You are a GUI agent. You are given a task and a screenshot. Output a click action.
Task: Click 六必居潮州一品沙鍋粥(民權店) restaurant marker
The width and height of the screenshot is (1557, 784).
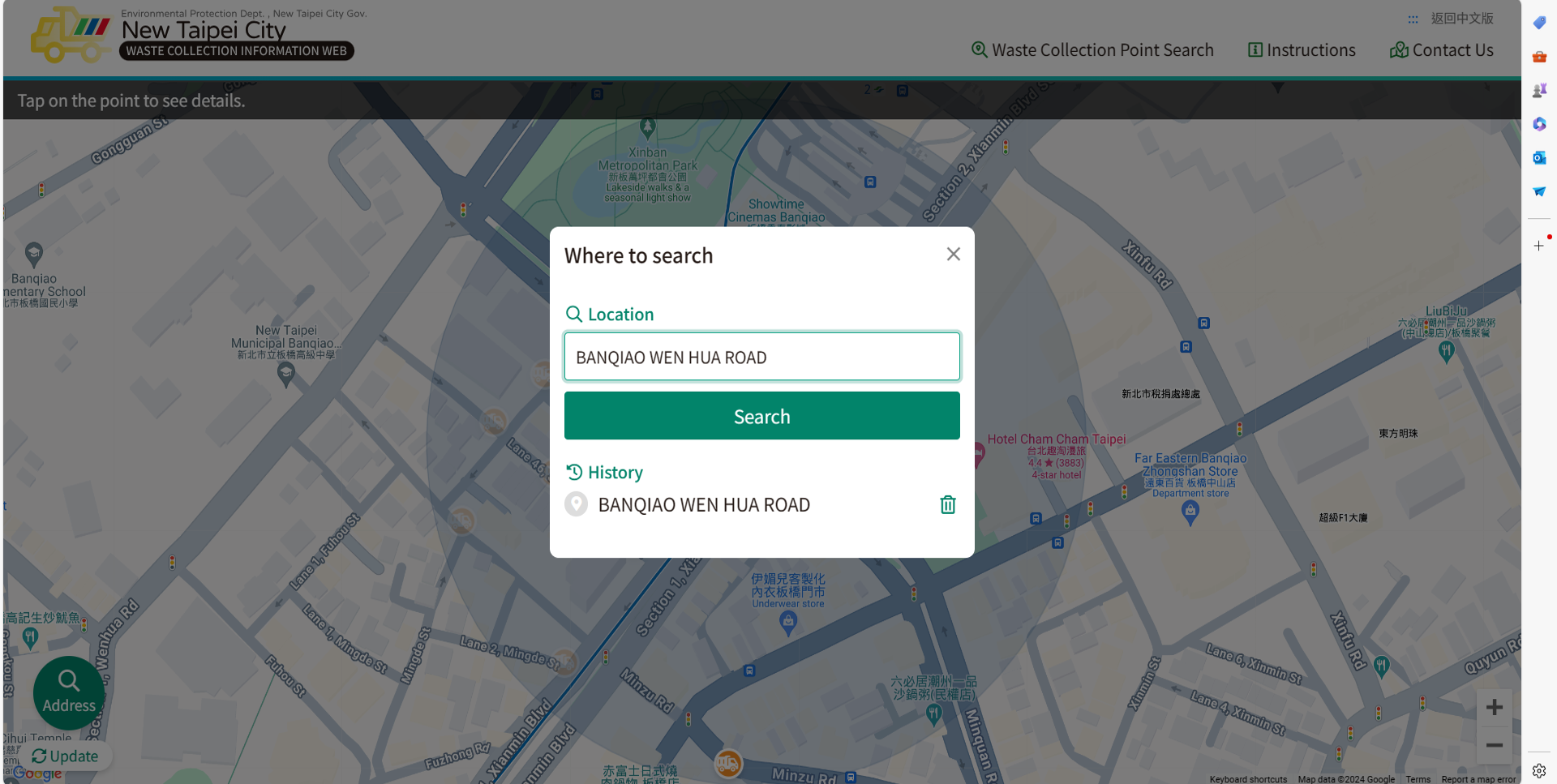point(934,714)
